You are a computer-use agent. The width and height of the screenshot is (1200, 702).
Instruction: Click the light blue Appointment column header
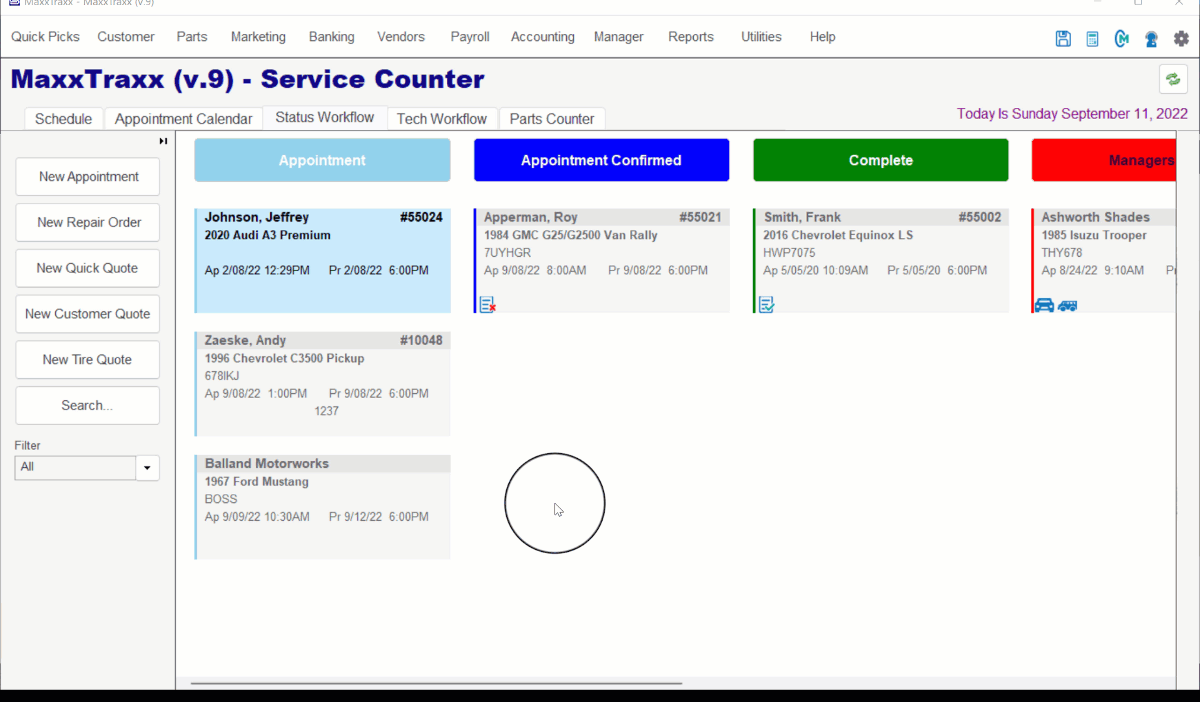point(322,160)
